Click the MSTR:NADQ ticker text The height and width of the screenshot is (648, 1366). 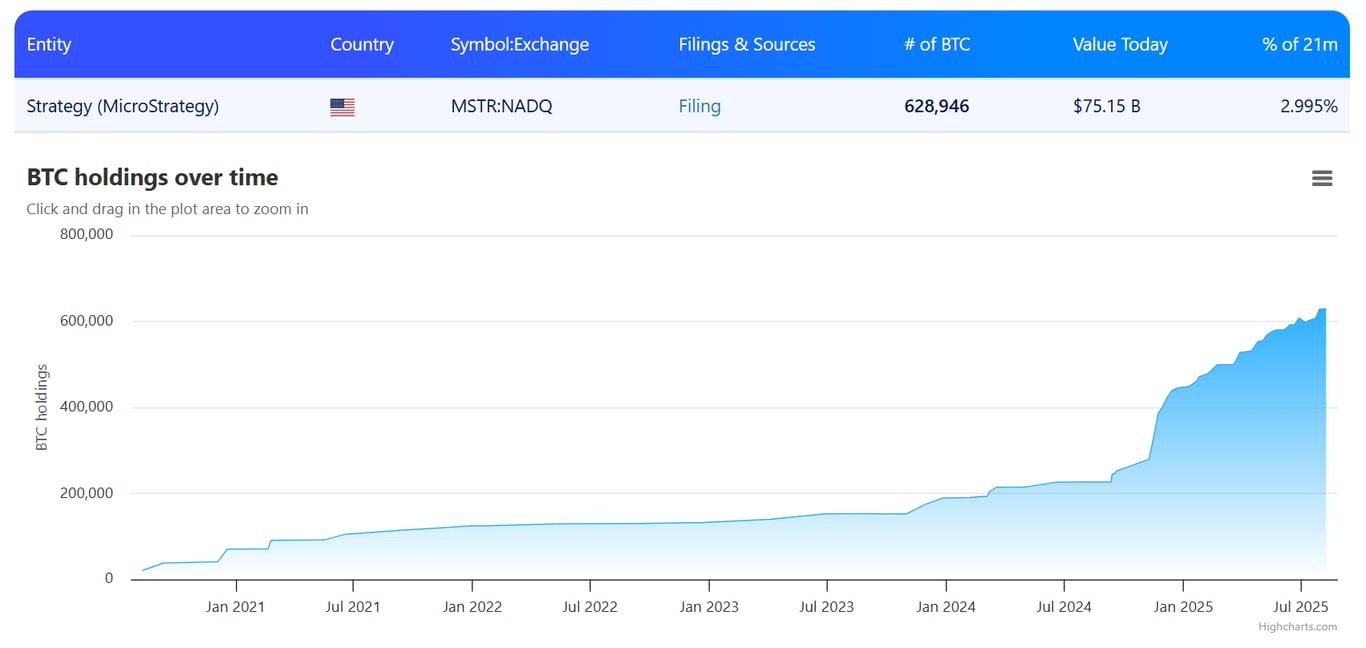502,106
